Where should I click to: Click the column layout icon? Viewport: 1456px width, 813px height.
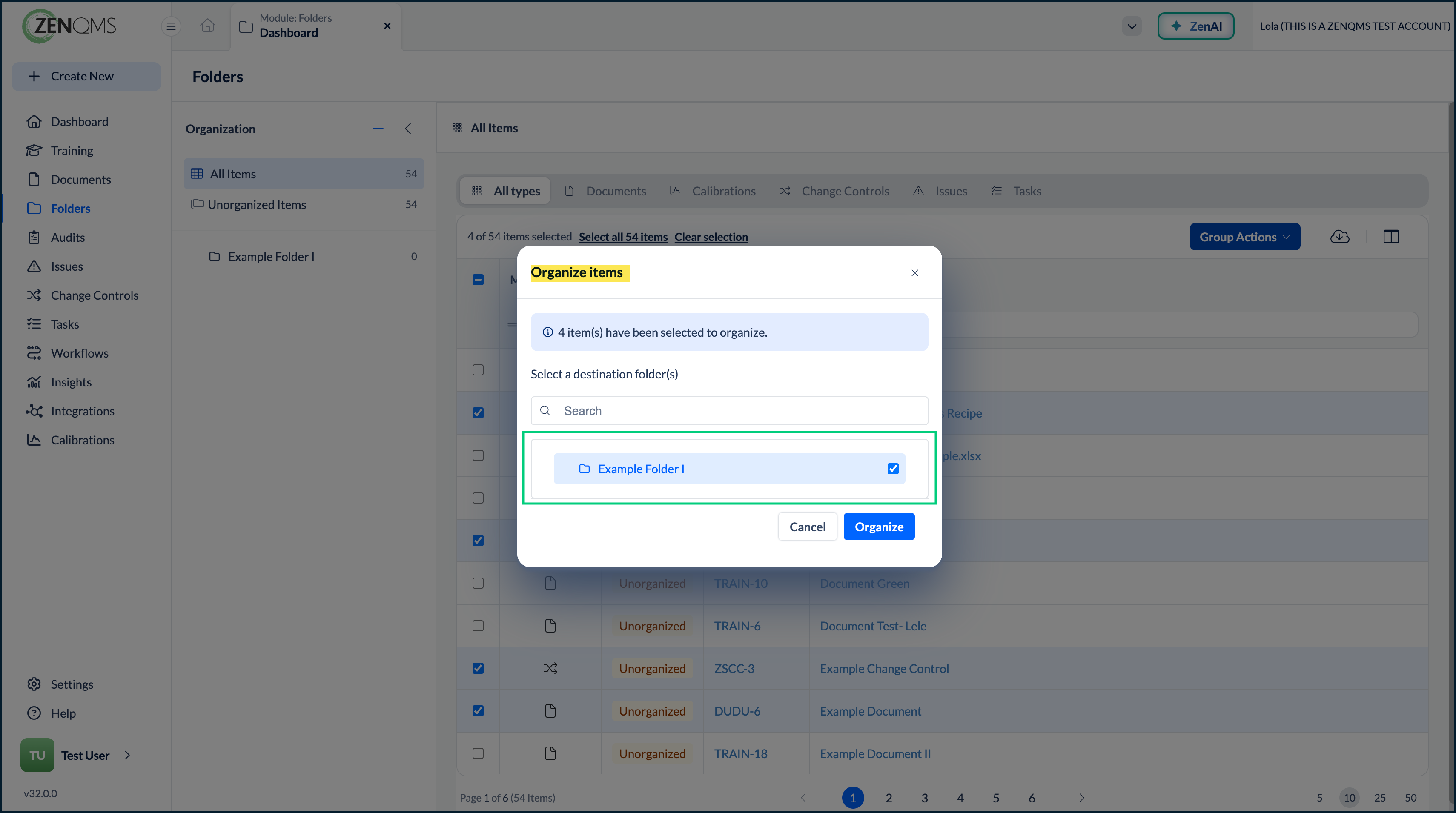click(1391, 237)
